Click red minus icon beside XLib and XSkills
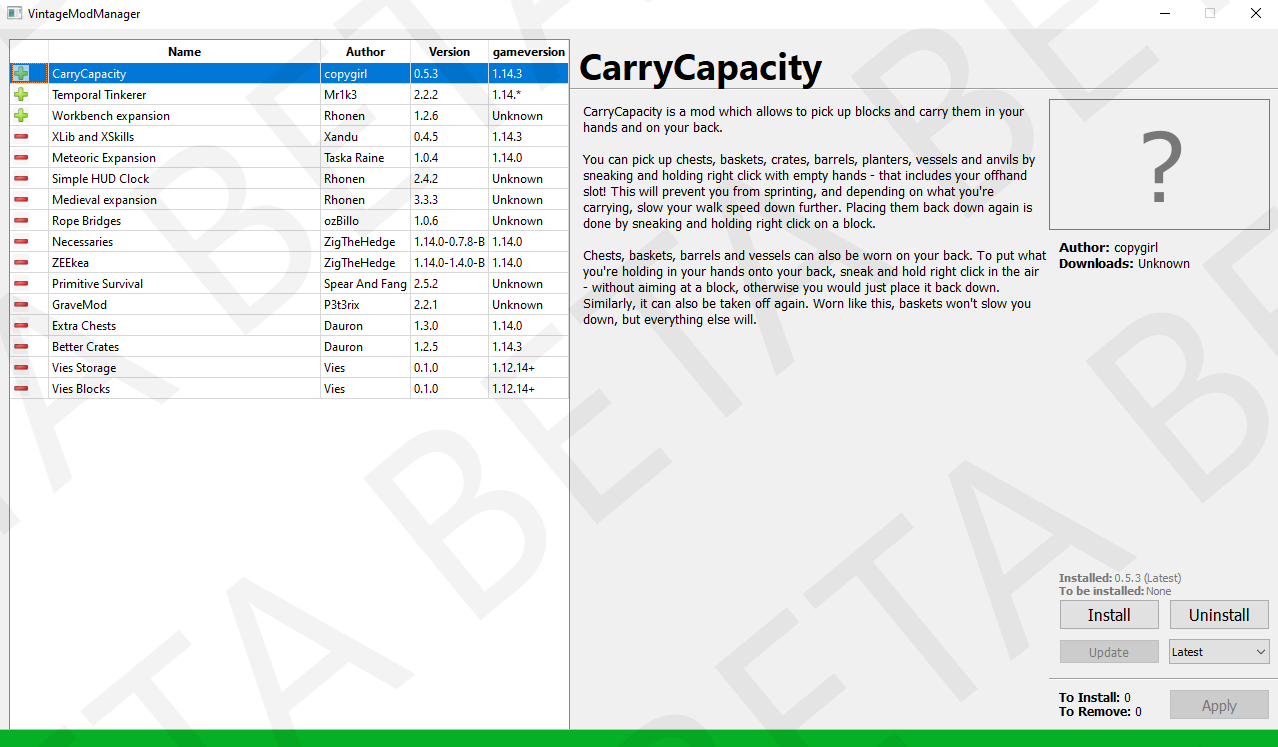Image resolution: width=1278 pixels, height=747 pixels. [21, 137]
